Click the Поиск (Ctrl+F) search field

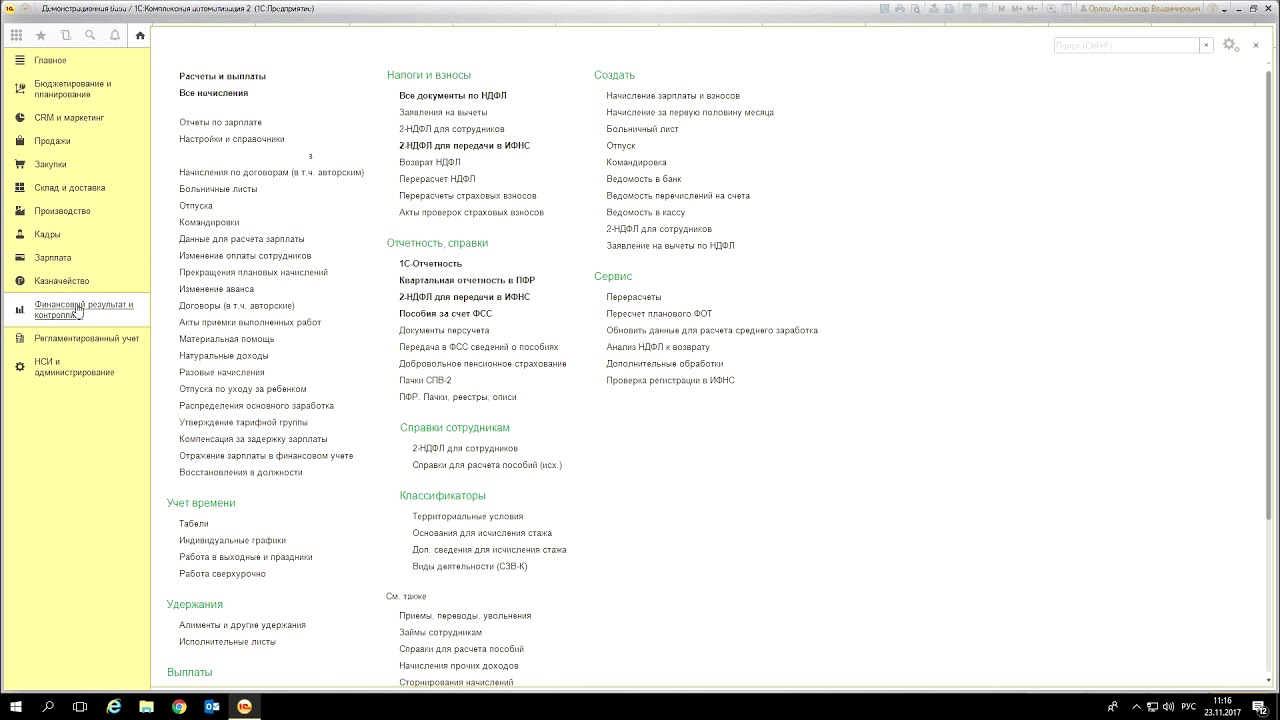(x=1126, y=45)
